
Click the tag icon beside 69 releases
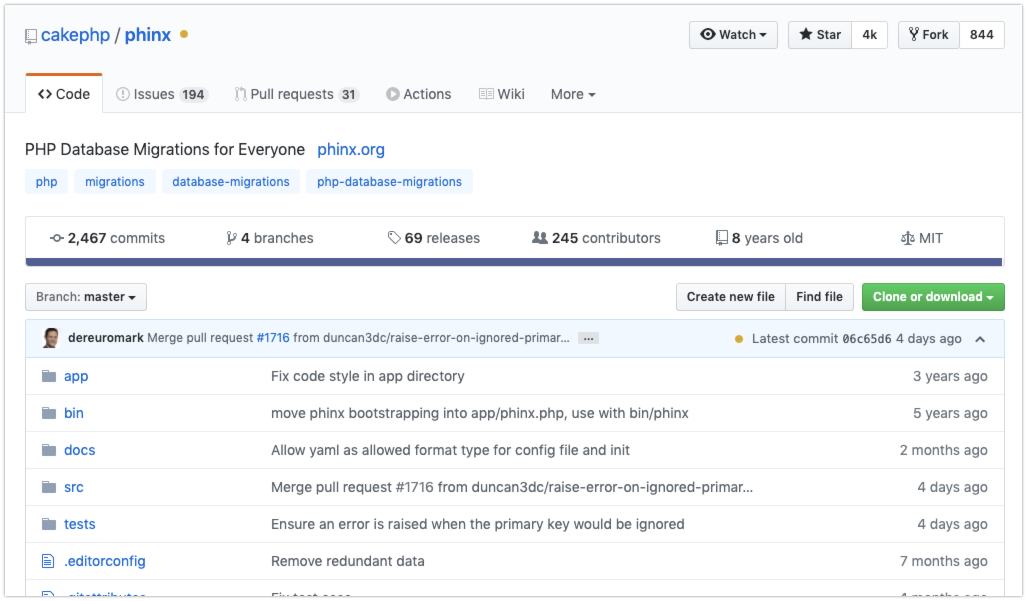coord(394,238)
